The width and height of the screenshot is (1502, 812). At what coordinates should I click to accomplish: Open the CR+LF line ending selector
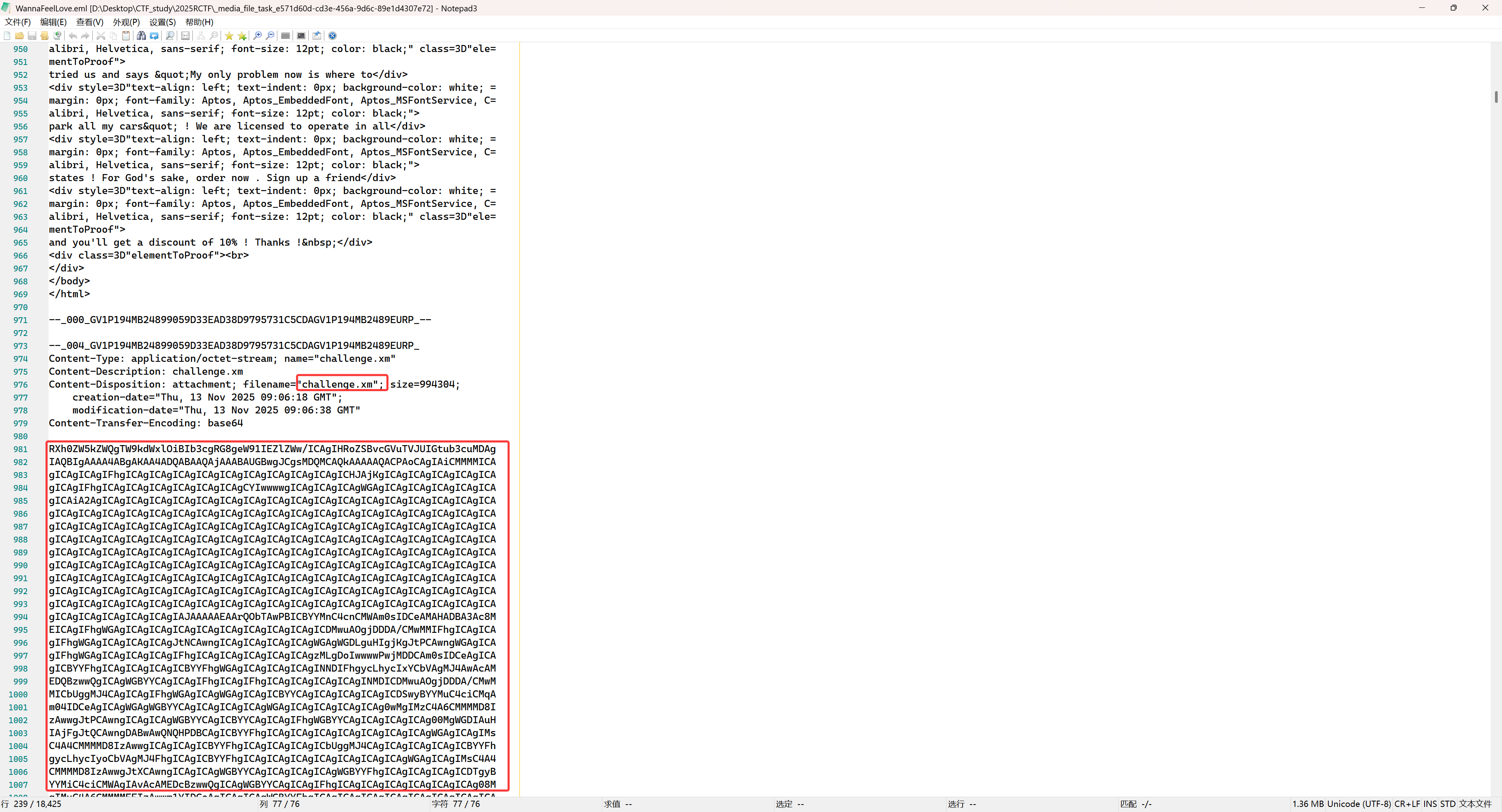[1407, 804]
